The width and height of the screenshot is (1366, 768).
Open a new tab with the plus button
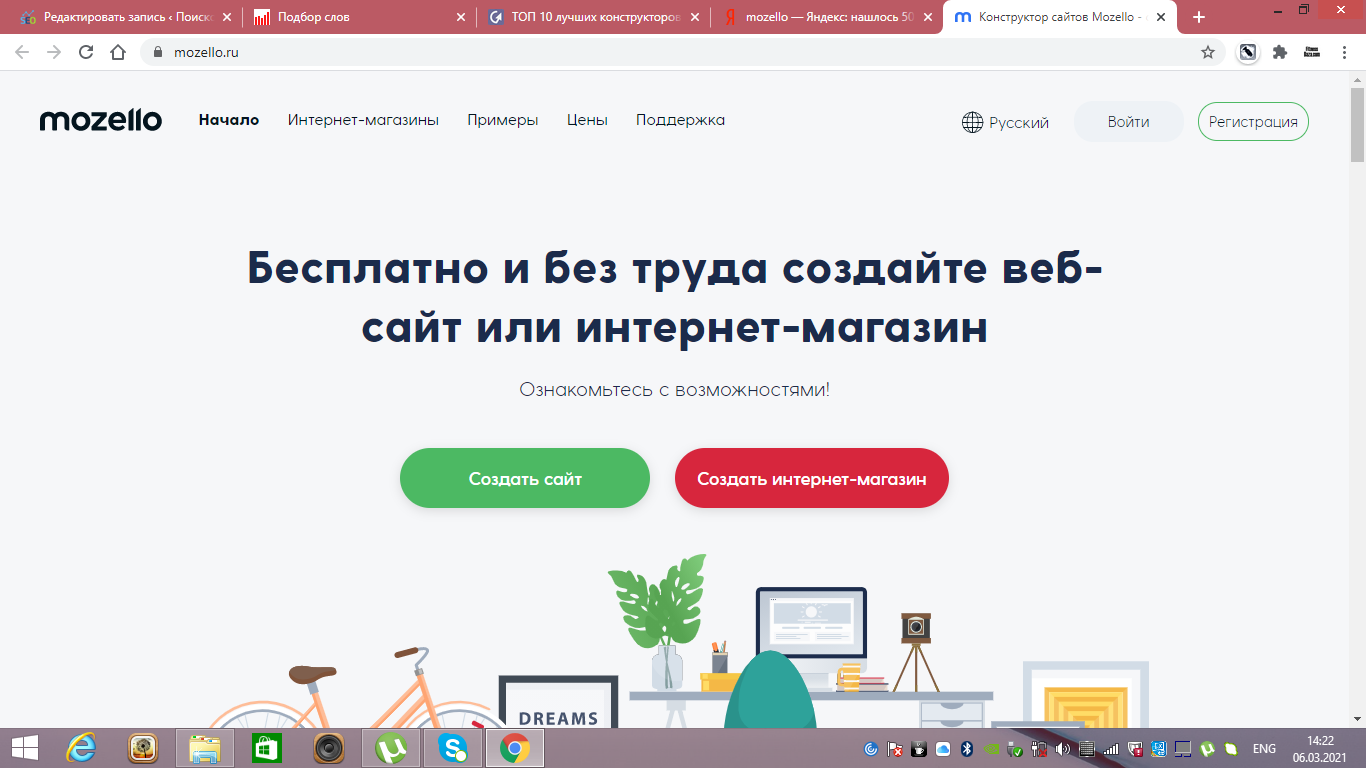(x=1199, y=17)
